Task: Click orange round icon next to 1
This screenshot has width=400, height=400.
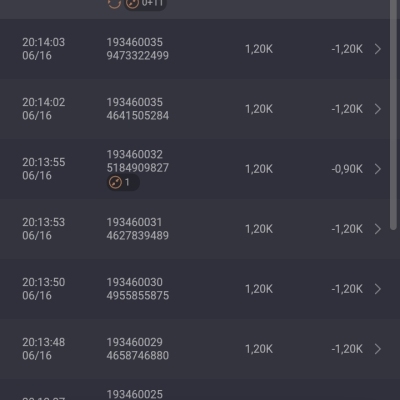Action: coord(115,182)
